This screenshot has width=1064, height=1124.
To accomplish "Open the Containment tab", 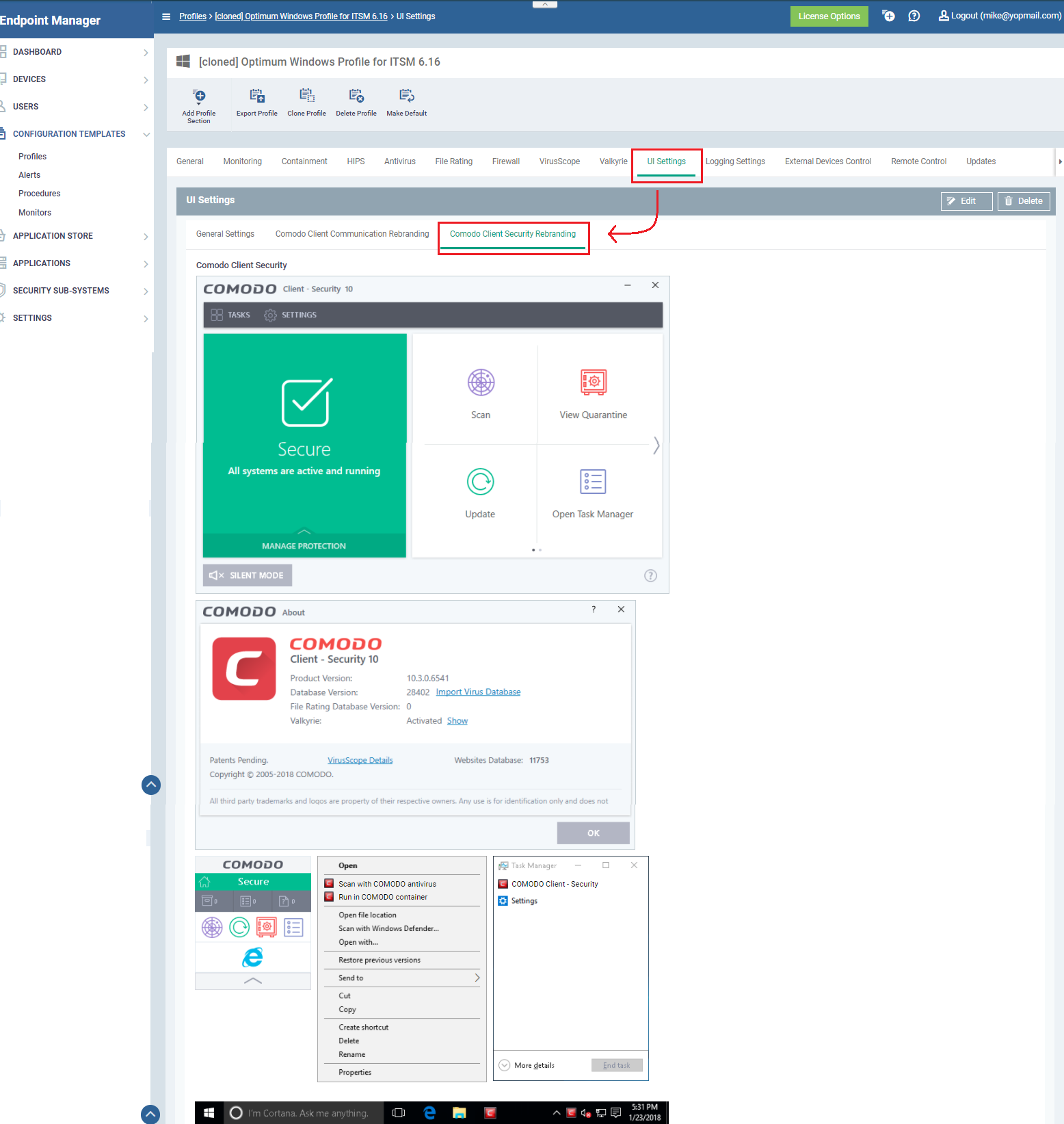I will 304,161.
